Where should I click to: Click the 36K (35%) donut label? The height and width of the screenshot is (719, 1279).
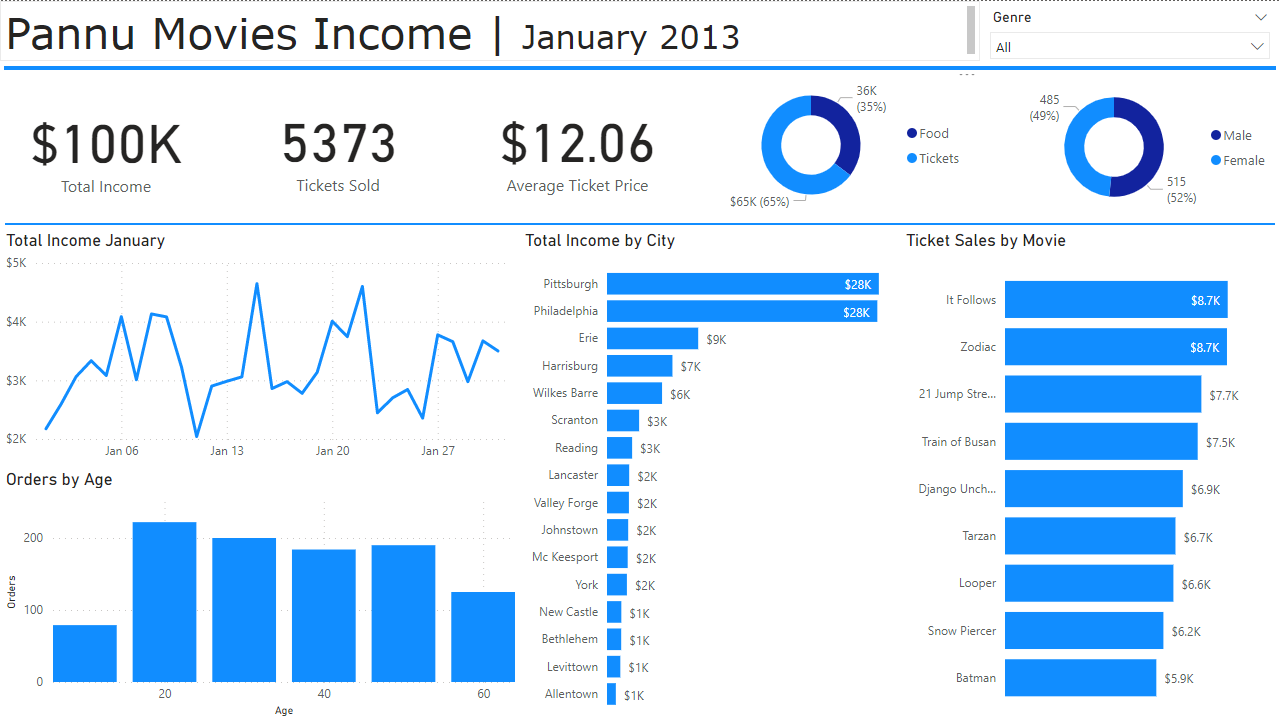pyautogui.click(x=871, y=98)
